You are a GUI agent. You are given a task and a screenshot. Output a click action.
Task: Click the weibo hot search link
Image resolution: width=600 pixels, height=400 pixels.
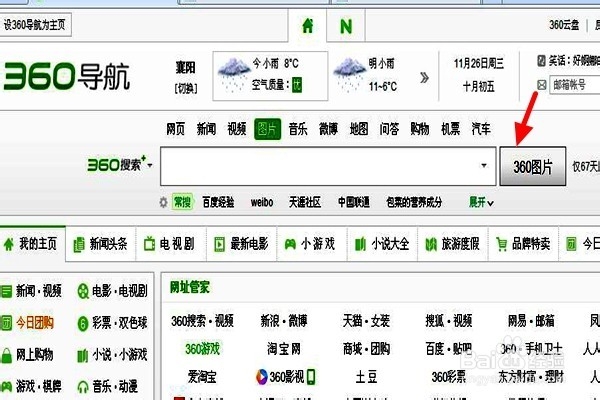[262, 202]
